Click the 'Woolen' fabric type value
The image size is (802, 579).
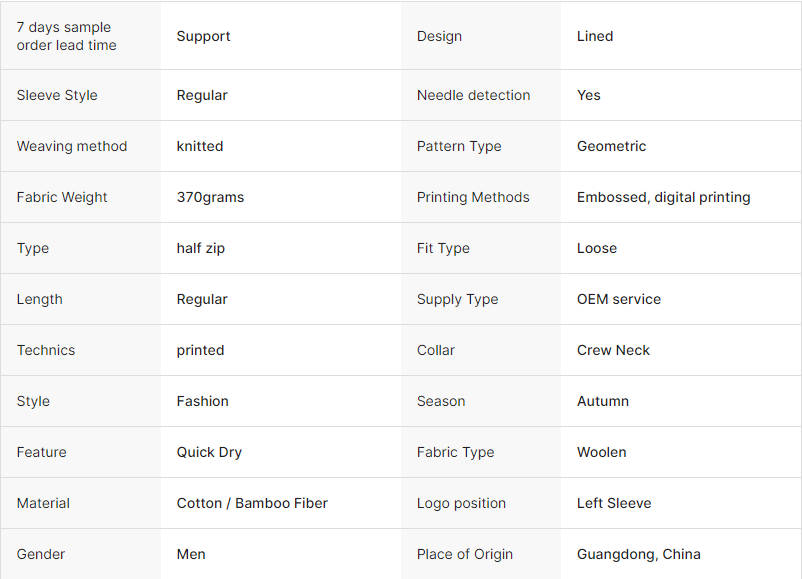point(601,452)
